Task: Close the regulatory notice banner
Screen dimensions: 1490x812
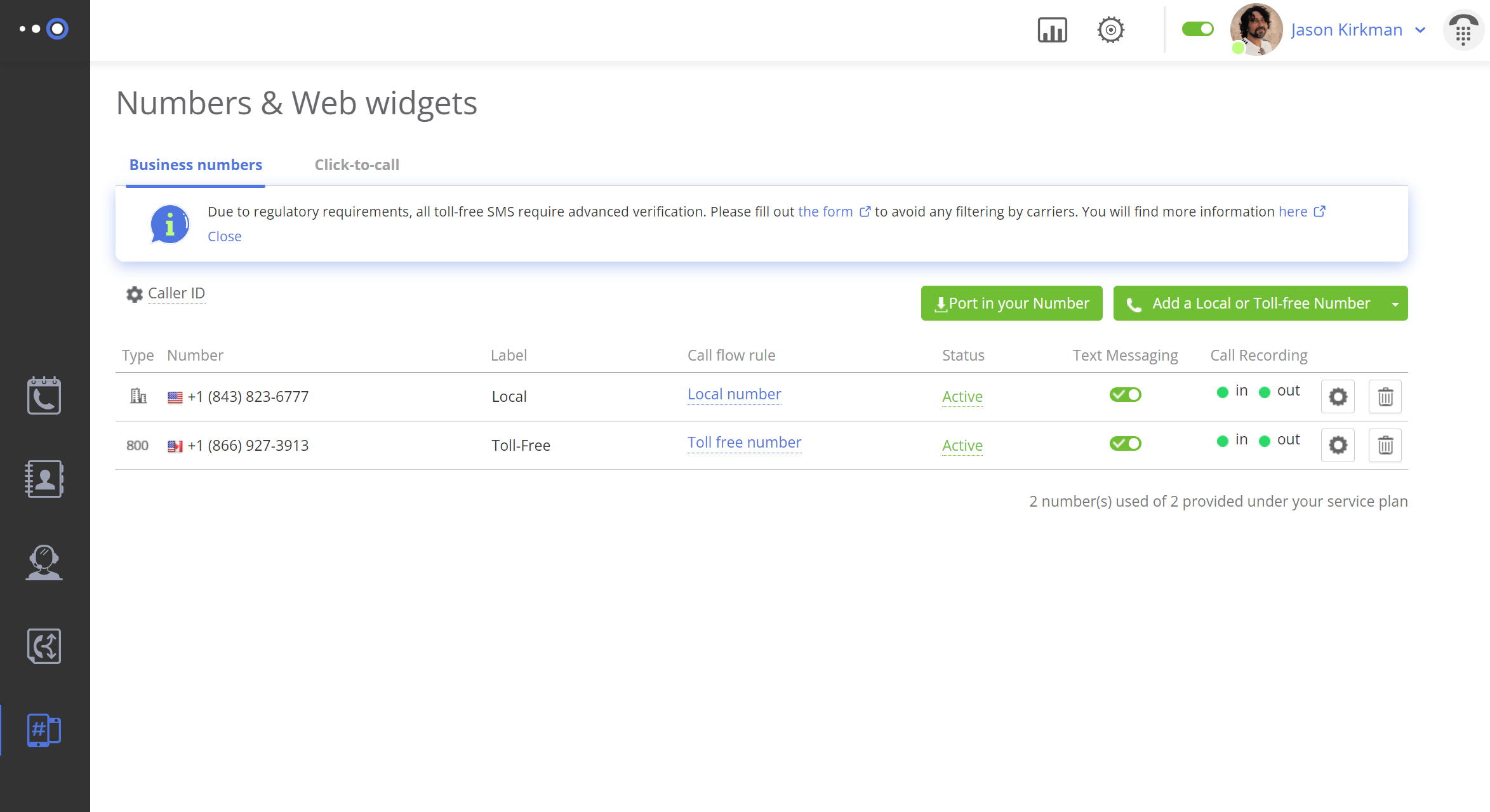Action: coord(224,236)
